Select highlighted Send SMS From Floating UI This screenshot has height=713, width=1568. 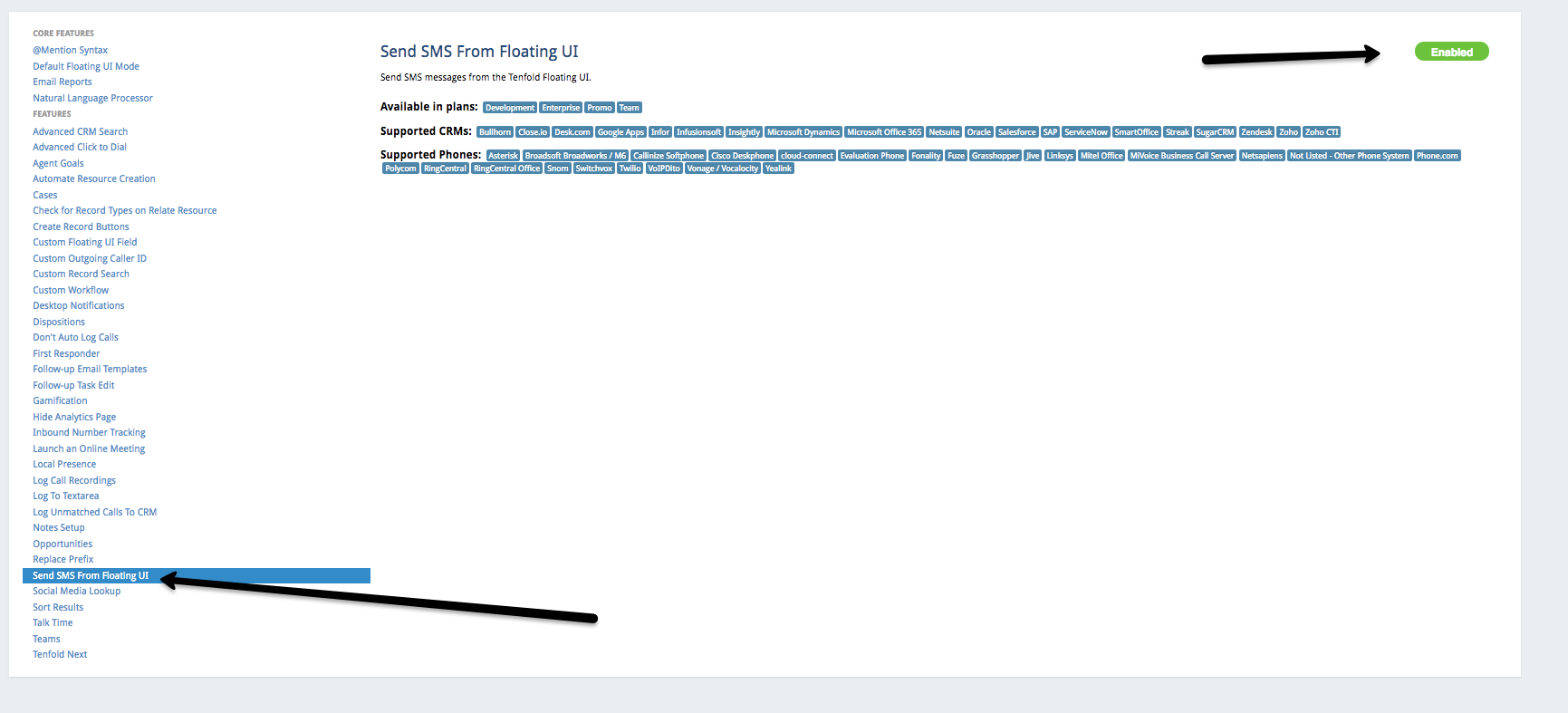coord(197,575)
